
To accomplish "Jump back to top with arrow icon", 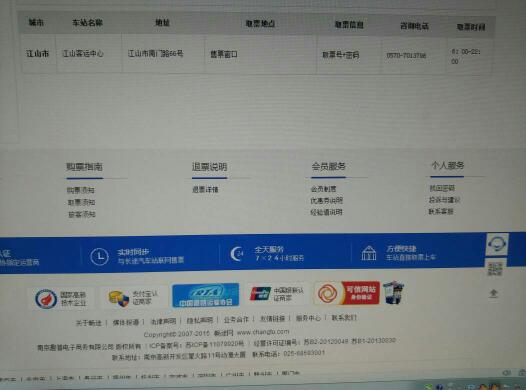I will point(493,293).
